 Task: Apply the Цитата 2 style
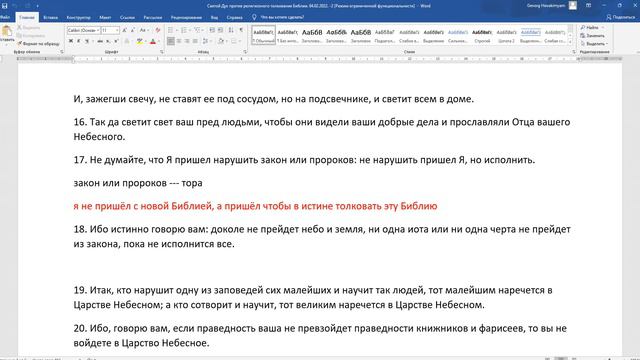pos(506,36)
